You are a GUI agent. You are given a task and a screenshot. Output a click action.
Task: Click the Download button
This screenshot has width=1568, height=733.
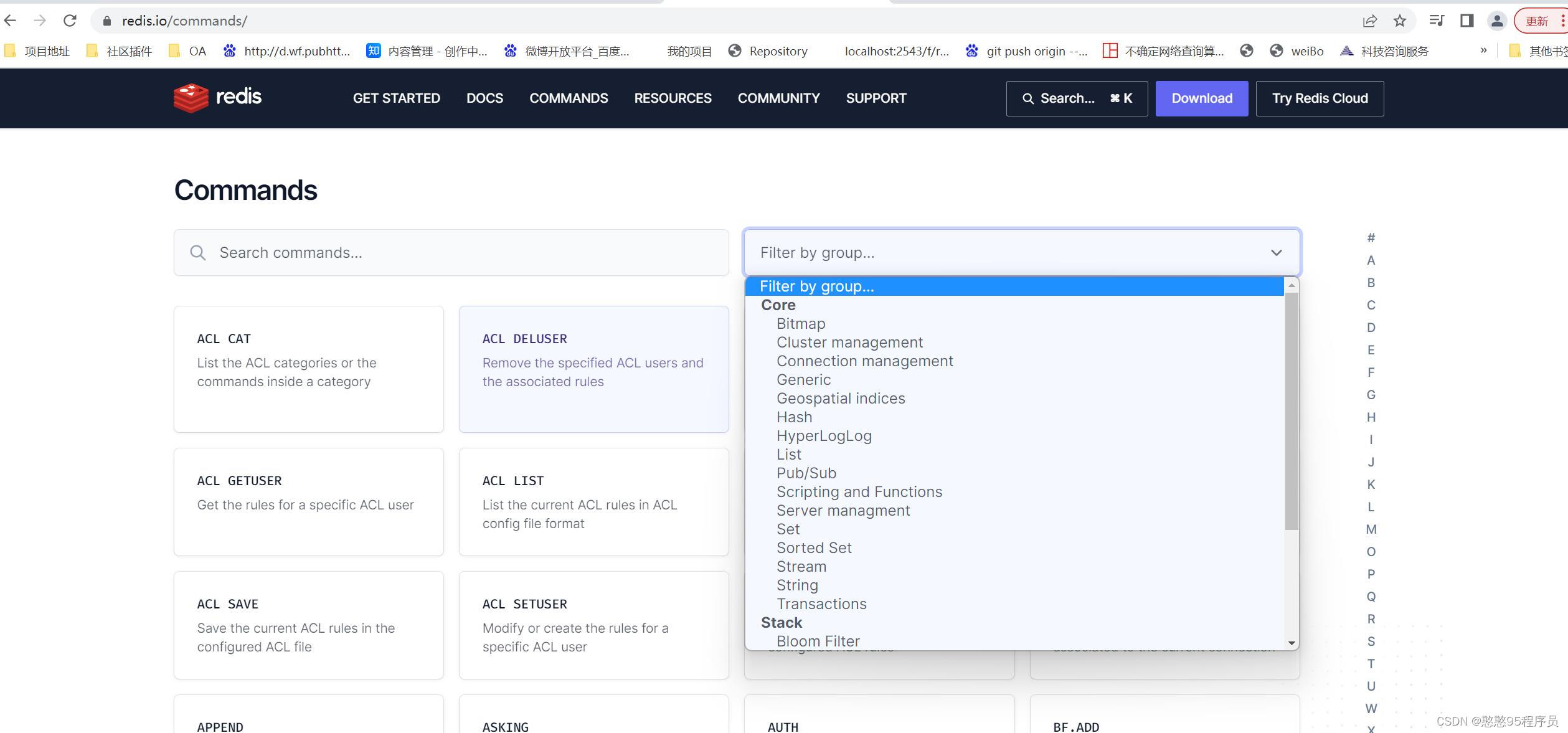(x=1202, y=98)
